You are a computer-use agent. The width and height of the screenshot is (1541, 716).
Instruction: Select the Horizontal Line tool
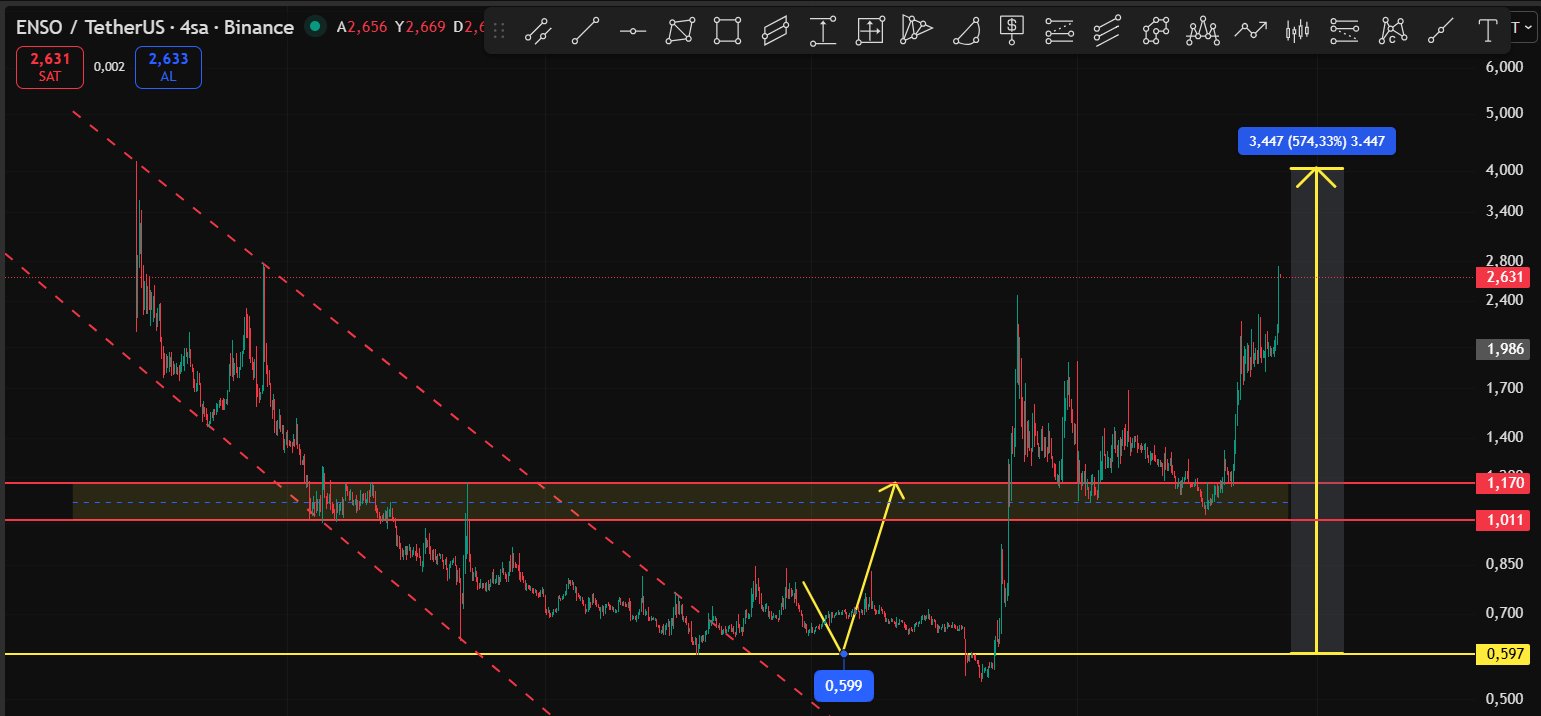[x=633, y=31]
